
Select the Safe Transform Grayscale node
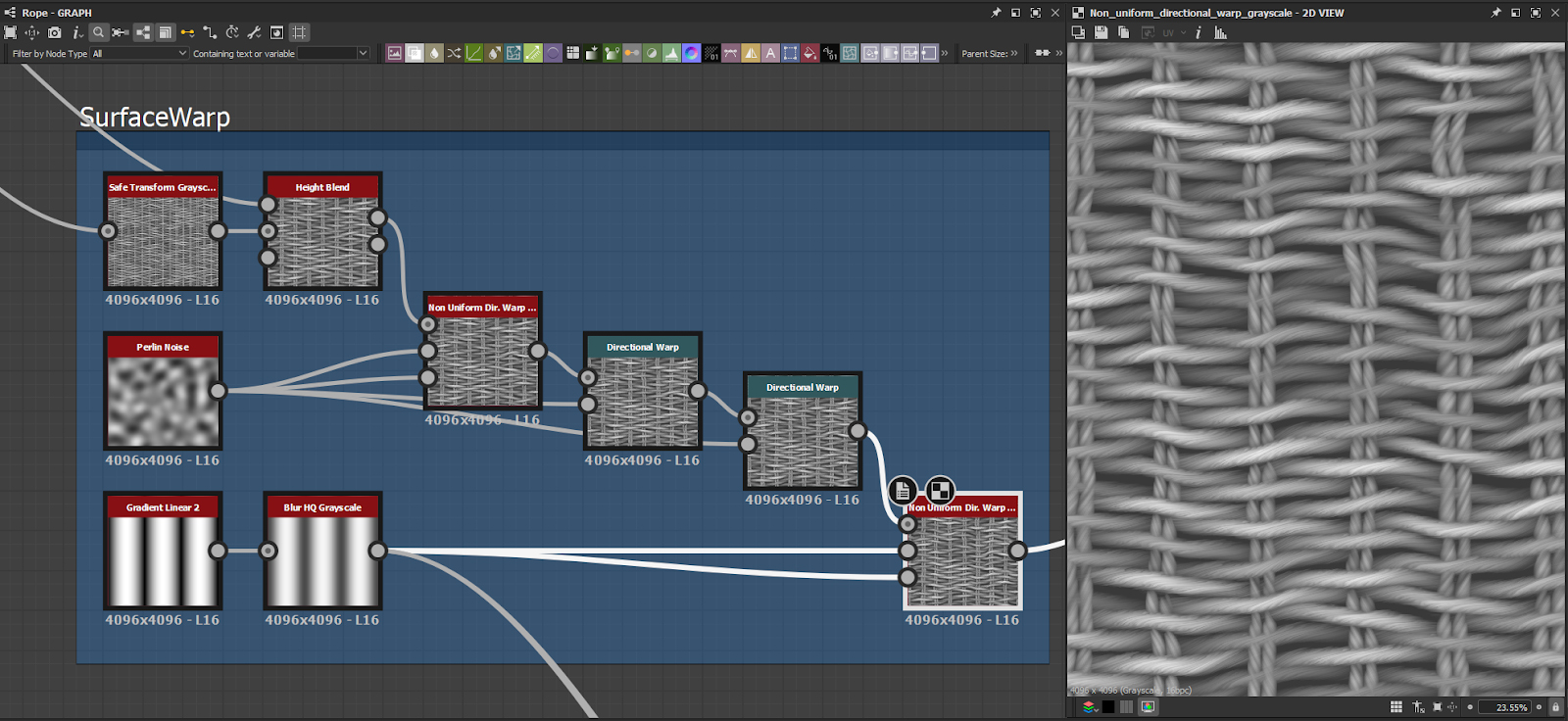point(163,231)
